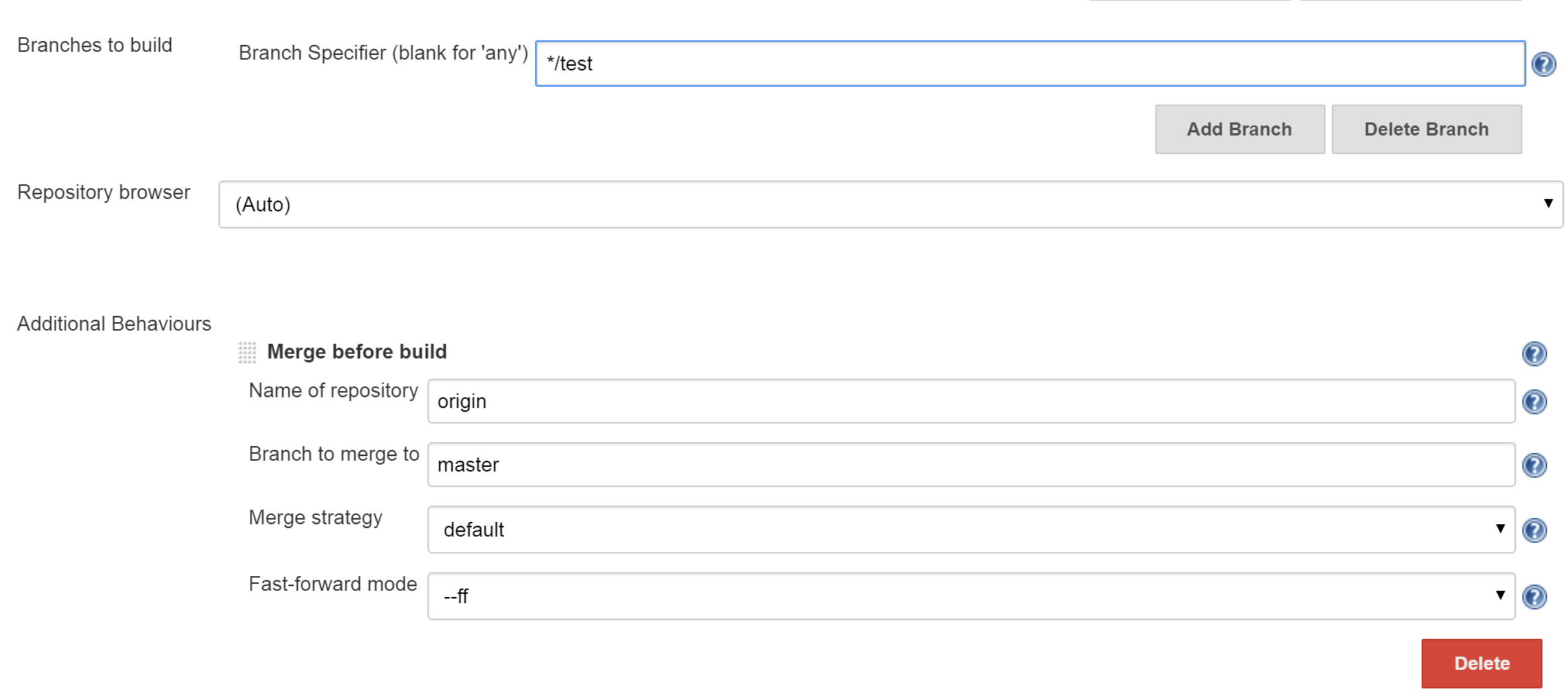
Task: Grab the Merge before build drag handle
Action: [247, 352]
